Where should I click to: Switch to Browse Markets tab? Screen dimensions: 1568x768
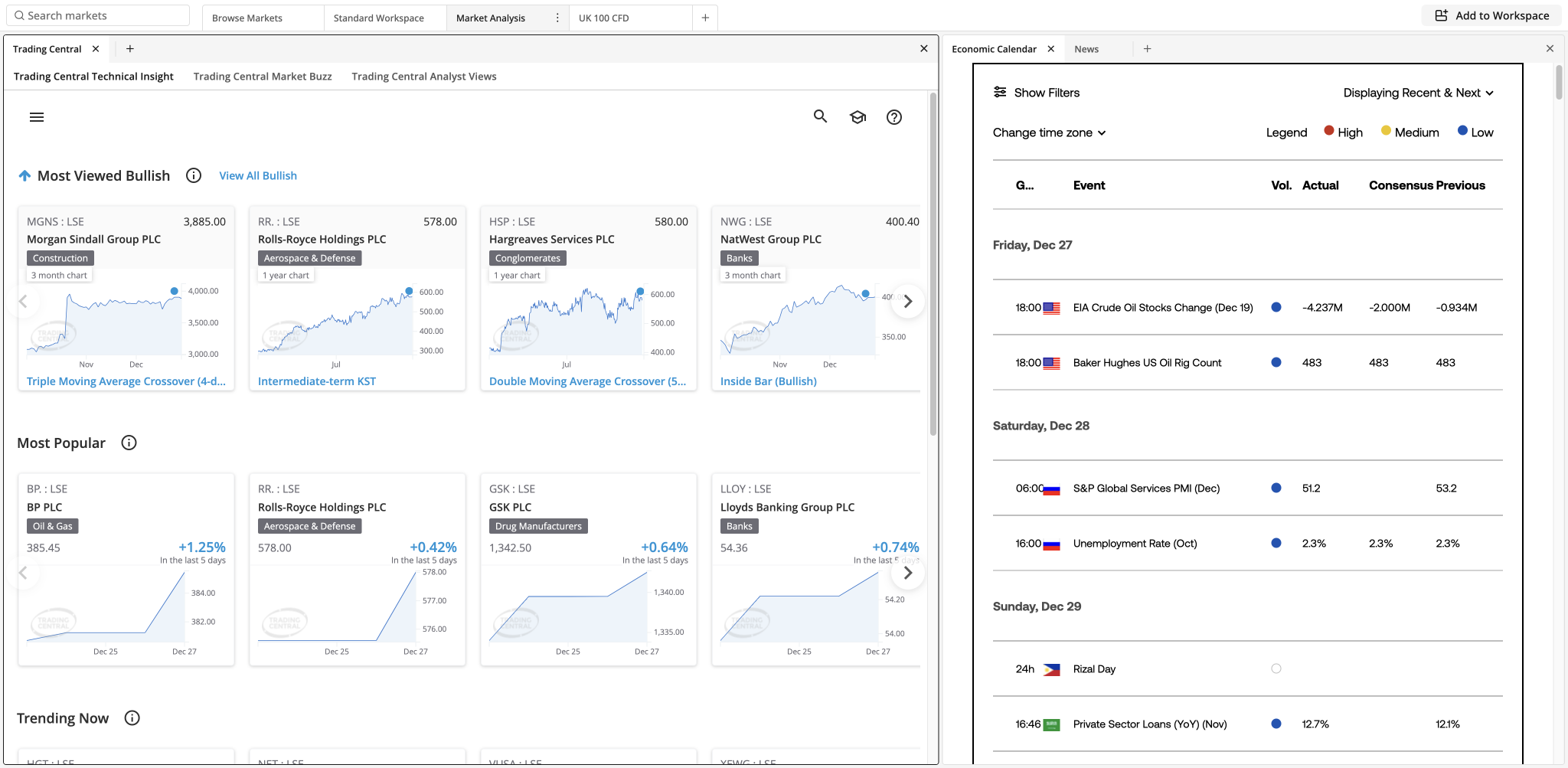pos(263,18)
